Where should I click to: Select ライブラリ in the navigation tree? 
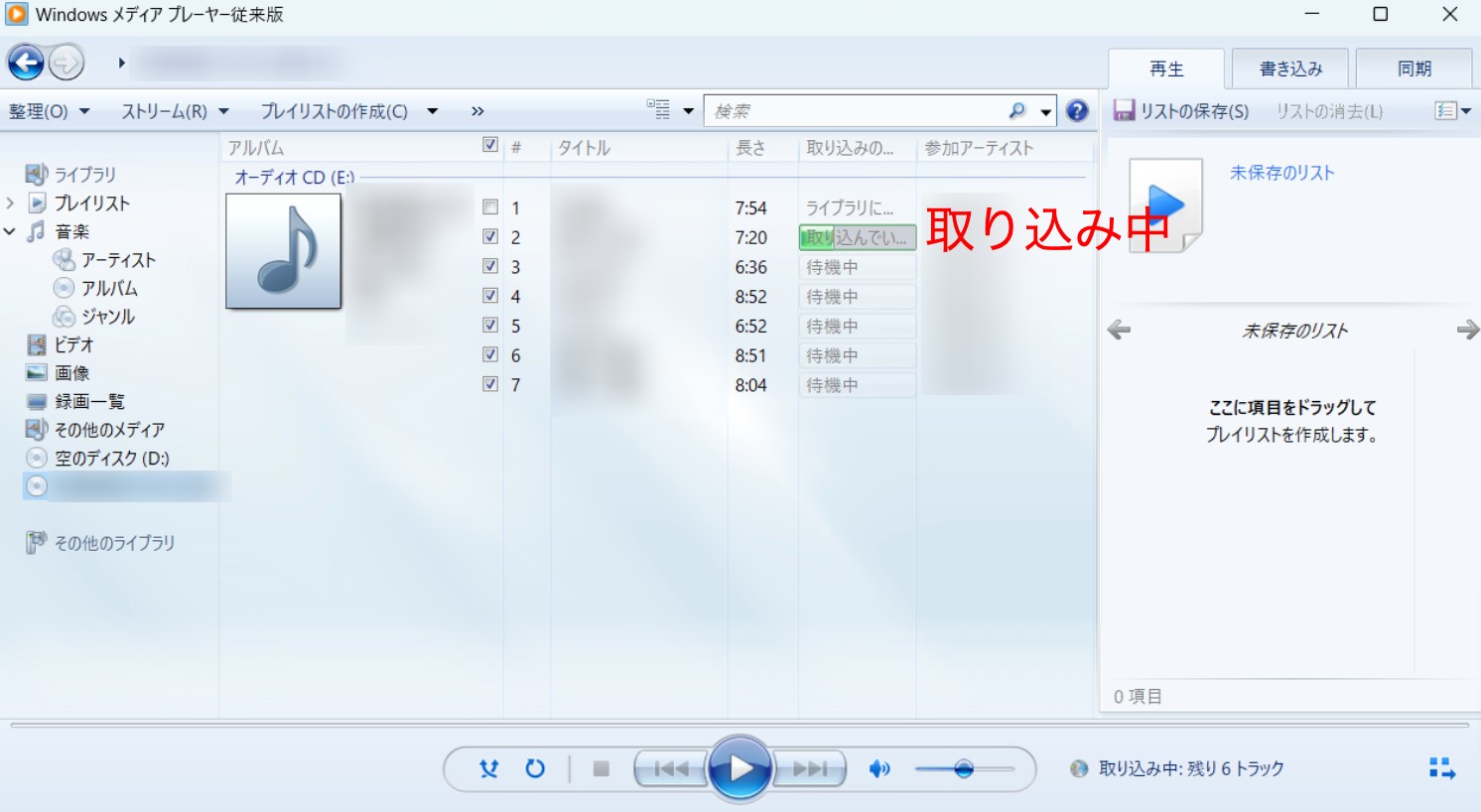click(x=85, y=175)
